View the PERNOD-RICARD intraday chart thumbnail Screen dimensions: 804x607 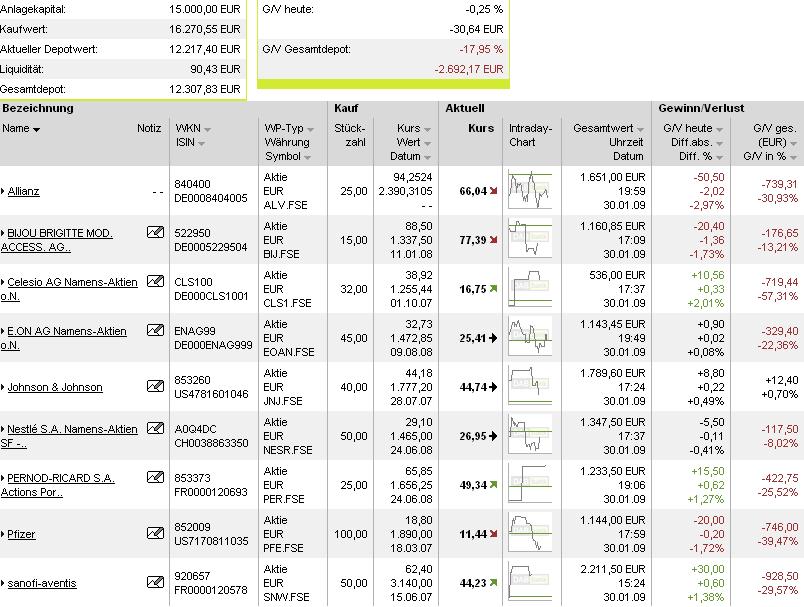530,484
